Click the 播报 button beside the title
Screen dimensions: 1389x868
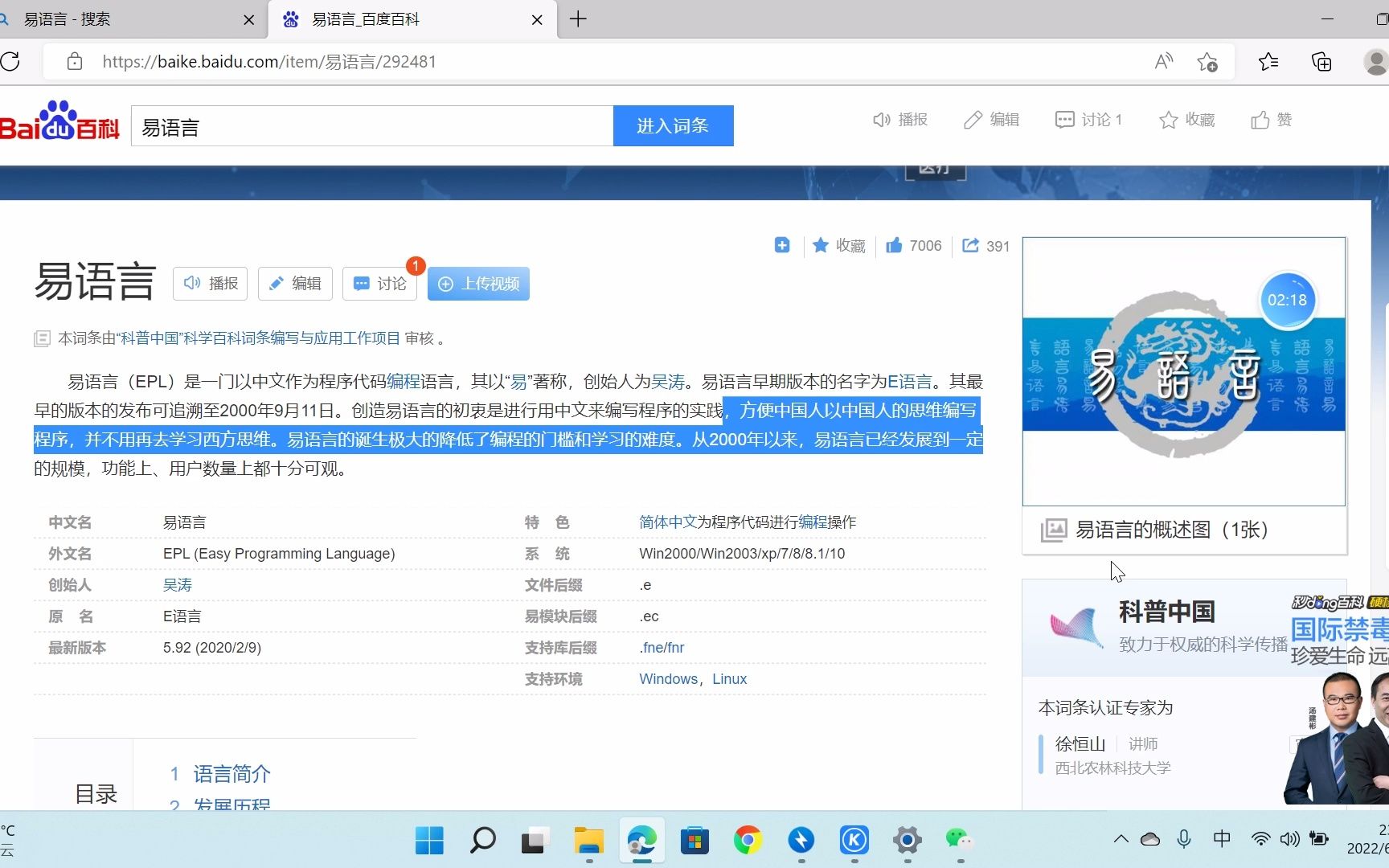pyautogui.click(x=211, y=284)
